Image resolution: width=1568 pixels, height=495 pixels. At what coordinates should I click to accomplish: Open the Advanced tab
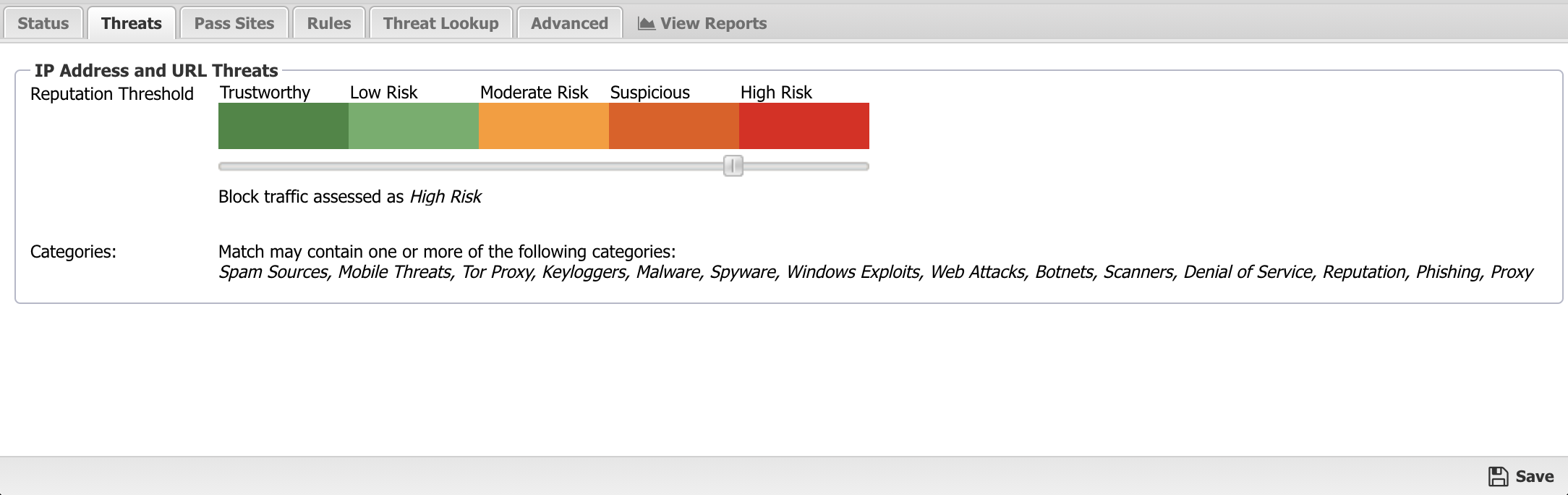coord(570,23)
